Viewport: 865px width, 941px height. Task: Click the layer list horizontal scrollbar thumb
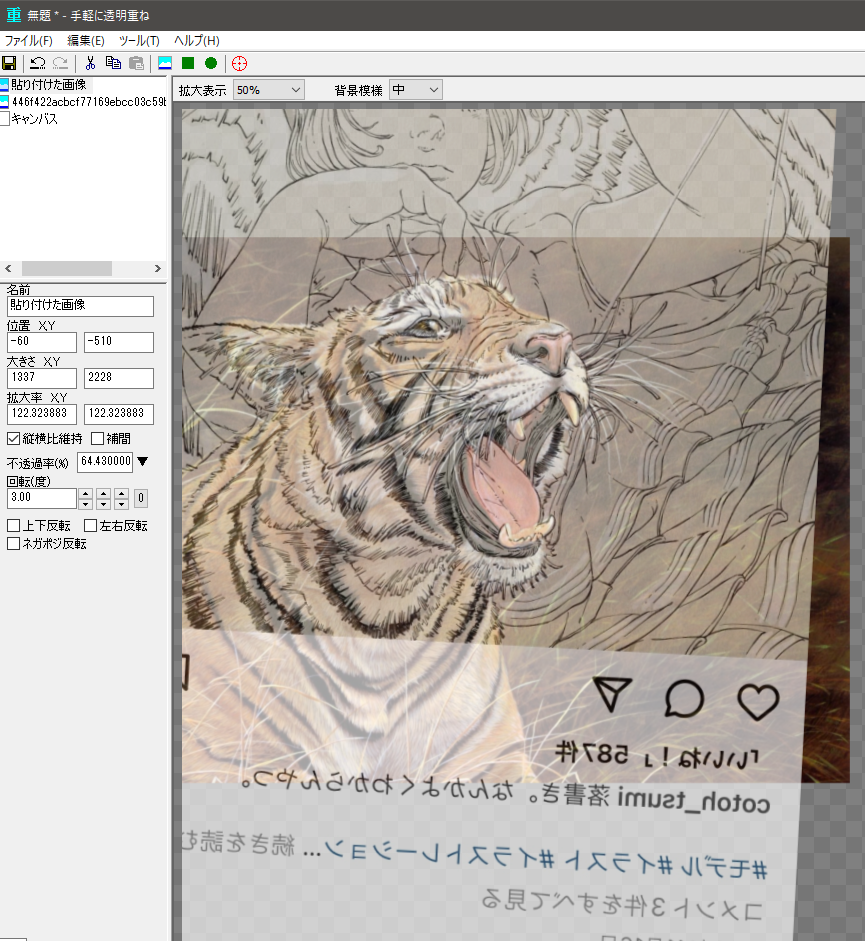(x=67, y=269)
